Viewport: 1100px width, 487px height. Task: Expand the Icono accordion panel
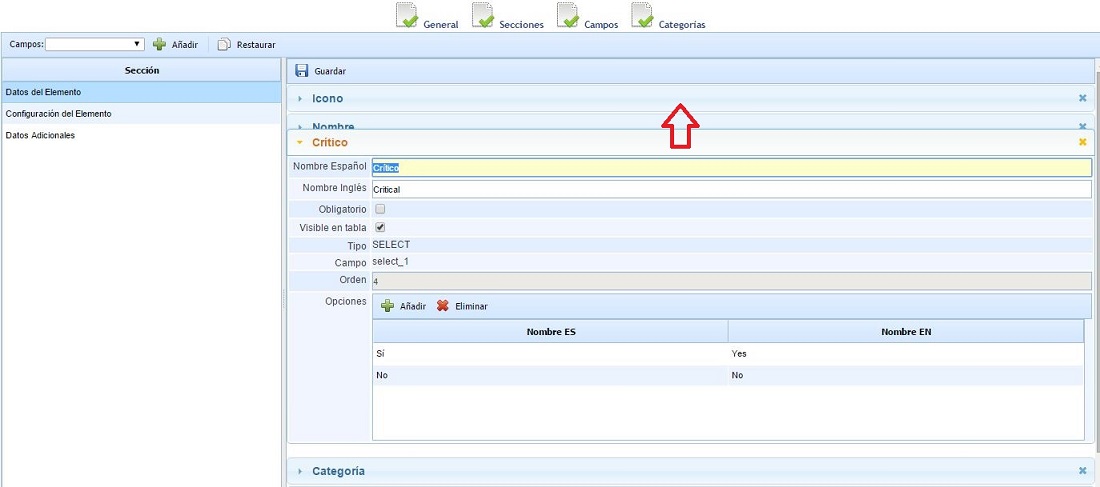point(327,98)
